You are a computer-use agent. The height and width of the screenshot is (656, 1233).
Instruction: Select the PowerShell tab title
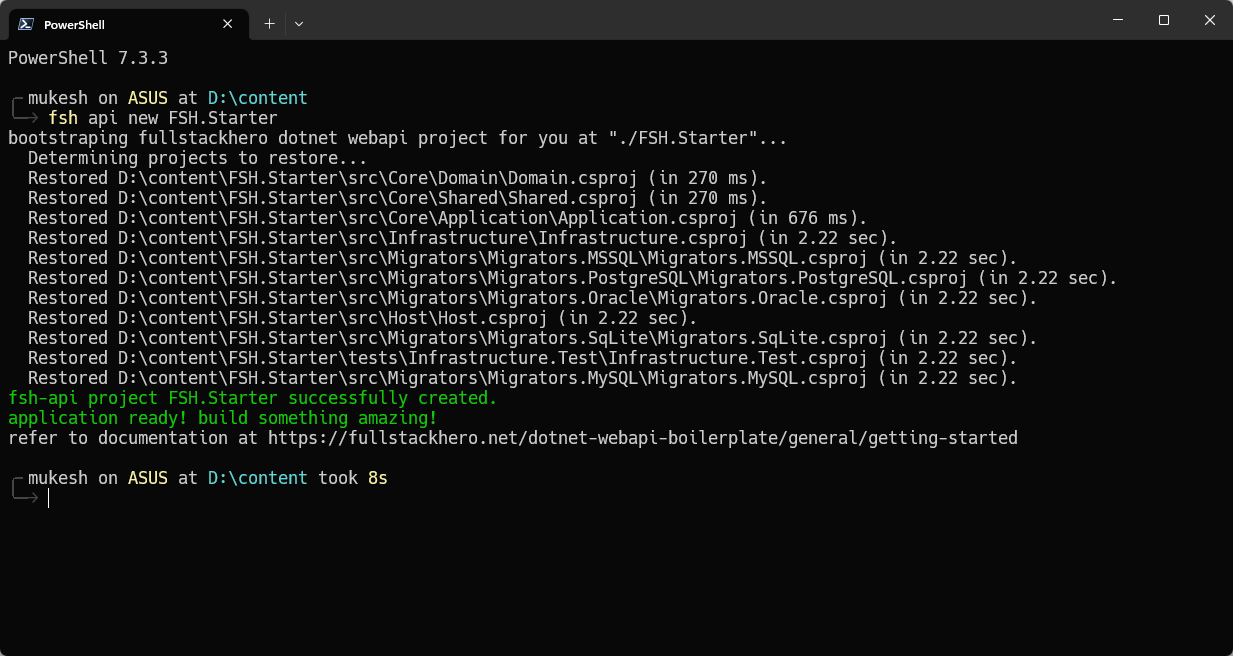coord(74,24)
